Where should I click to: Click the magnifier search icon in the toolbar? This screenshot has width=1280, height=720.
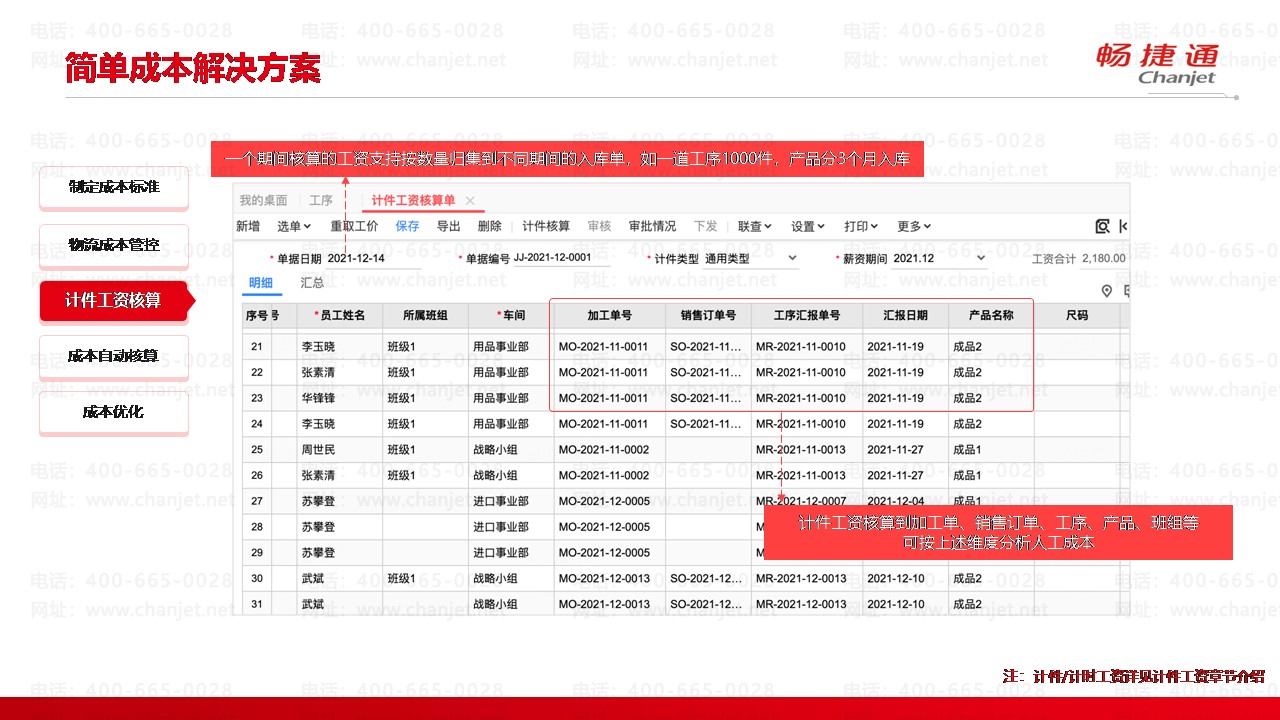pyautogui.click(x=1103, y=226)
